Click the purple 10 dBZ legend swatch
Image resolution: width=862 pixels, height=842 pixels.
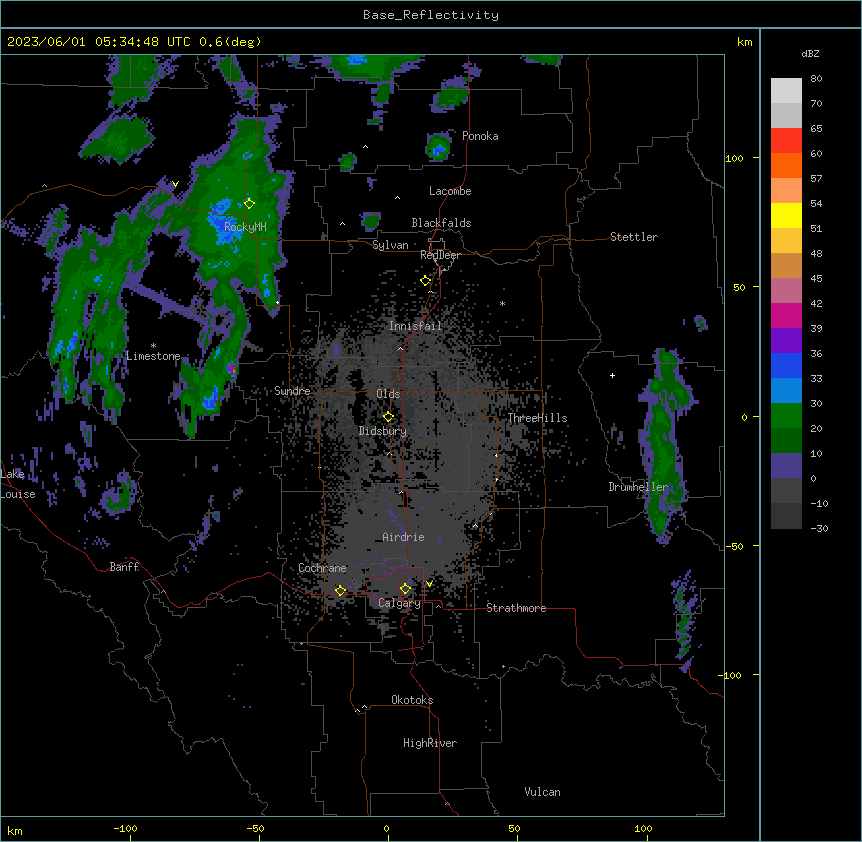click(786, 466)
